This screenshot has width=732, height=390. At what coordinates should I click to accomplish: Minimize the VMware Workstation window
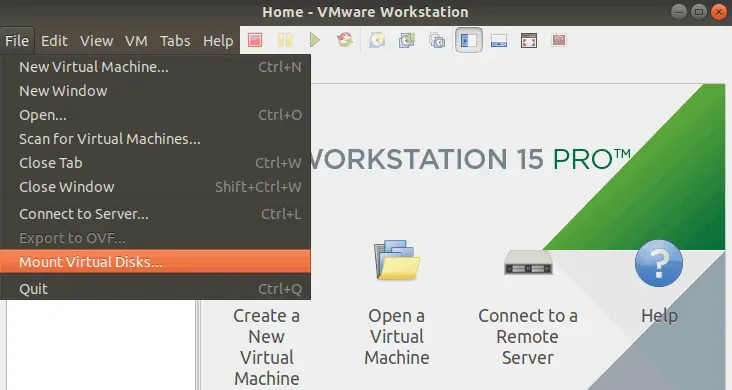click(679, 12)
